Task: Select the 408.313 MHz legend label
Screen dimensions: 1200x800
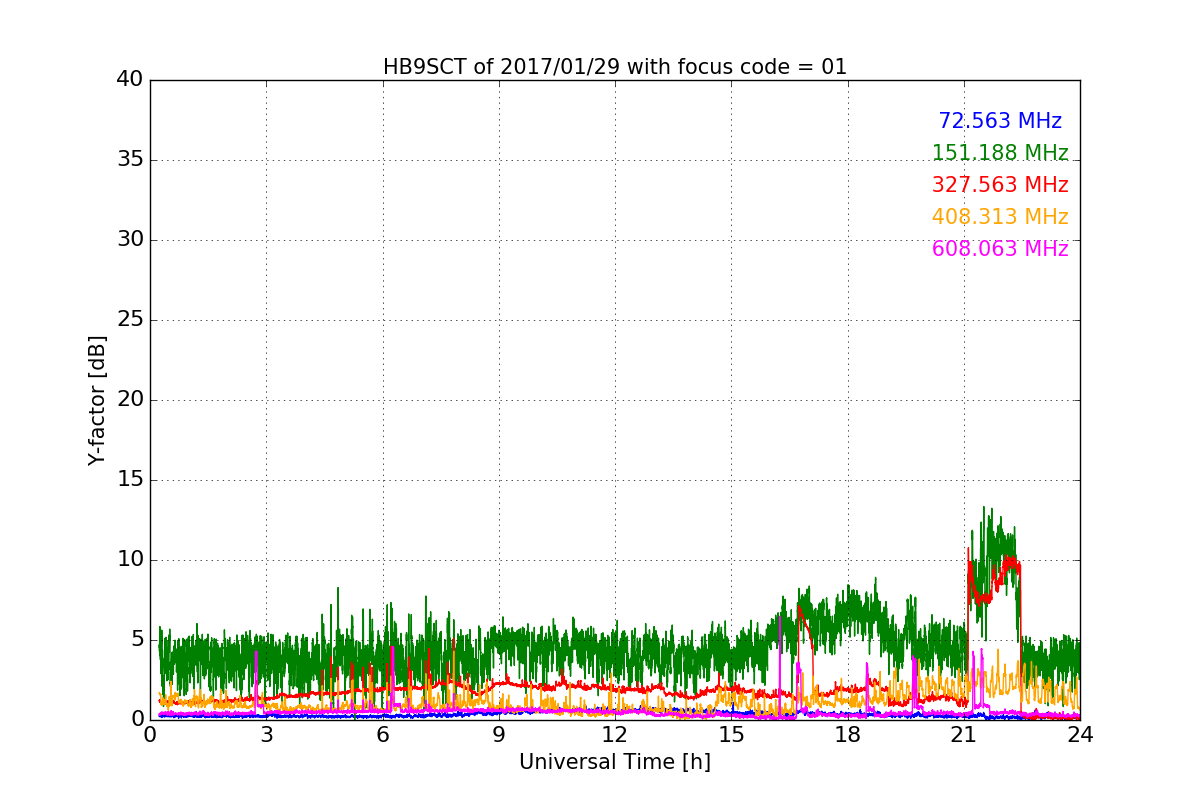Action: click(x=1000, y=217)
